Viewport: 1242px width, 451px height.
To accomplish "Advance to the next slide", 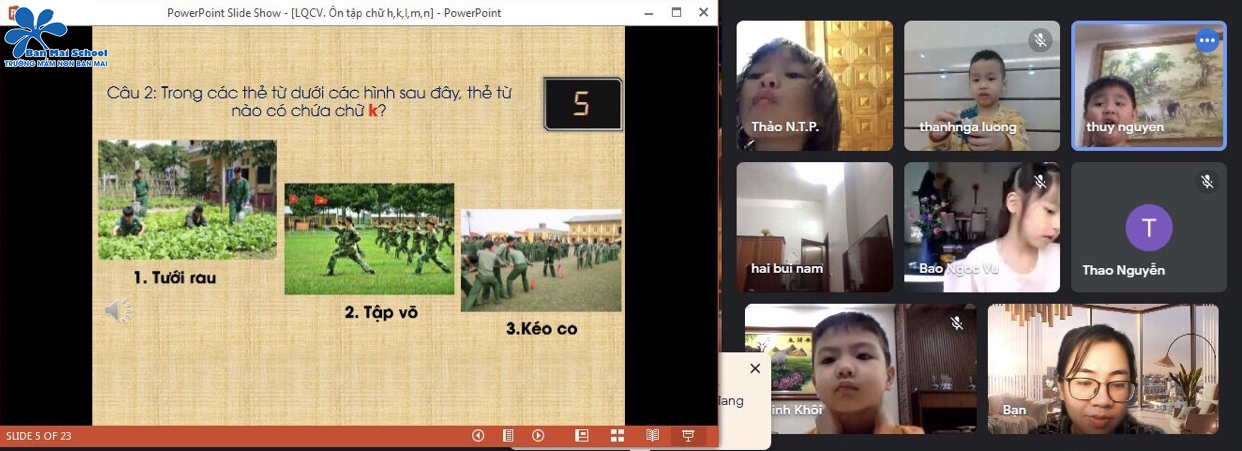I will point(538,436).
